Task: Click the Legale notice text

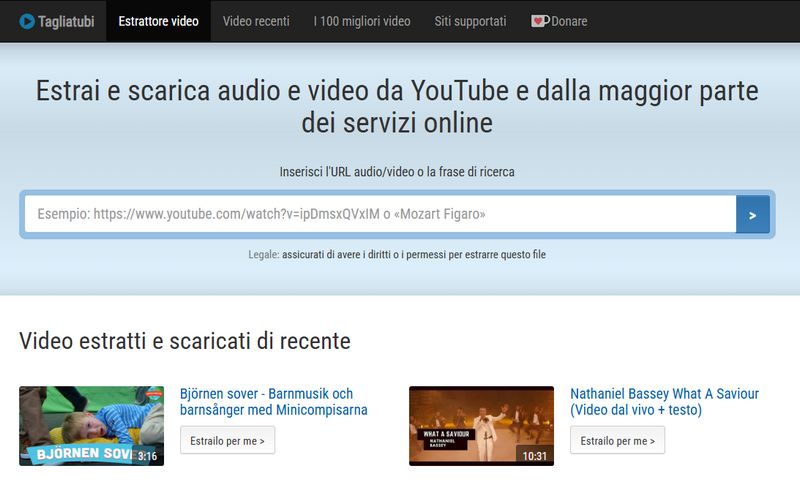Action: [397, 255]
